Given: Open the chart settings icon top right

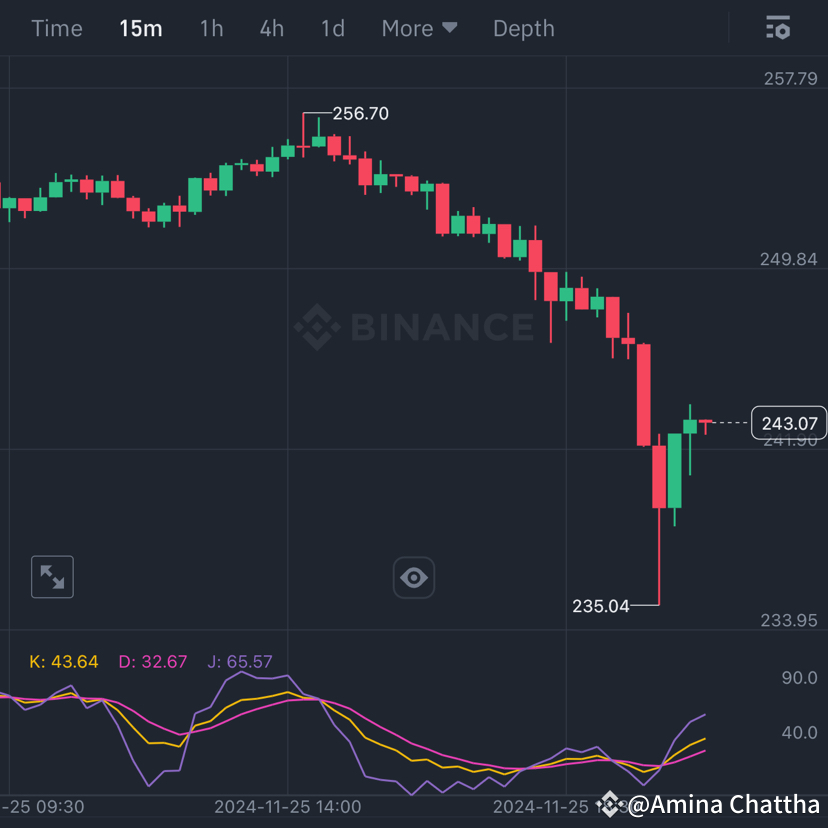Looking at the screenshot, I should (x=778, y=28).
